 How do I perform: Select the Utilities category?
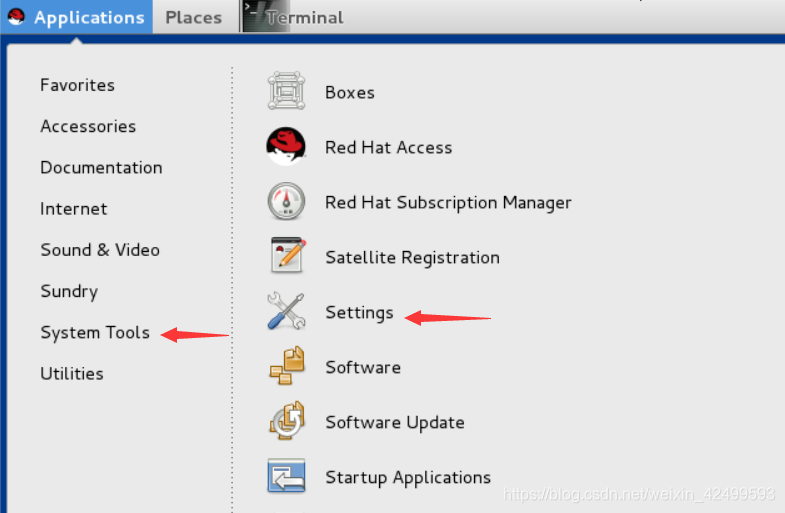click(x=72, y=373)
